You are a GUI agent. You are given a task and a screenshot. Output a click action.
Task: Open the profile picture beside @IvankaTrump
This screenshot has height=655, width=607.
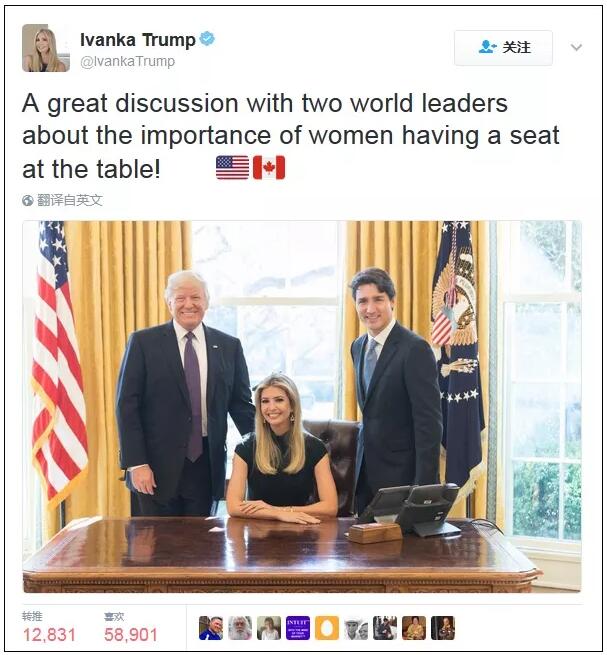46,48
